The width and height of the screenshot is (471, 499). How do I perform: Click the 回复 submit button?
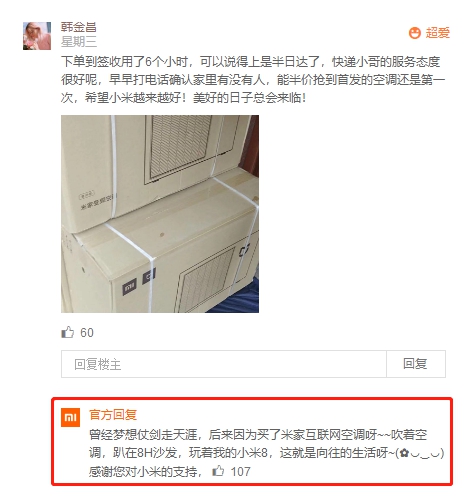tap(416, 364)
